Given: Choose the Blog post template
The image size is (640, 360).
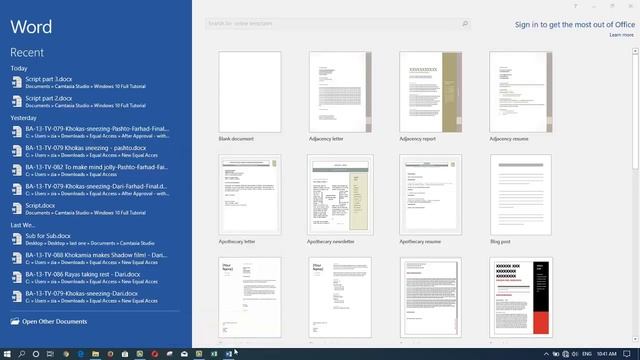Looking at the screenshot, I should [x=521, y=199].
